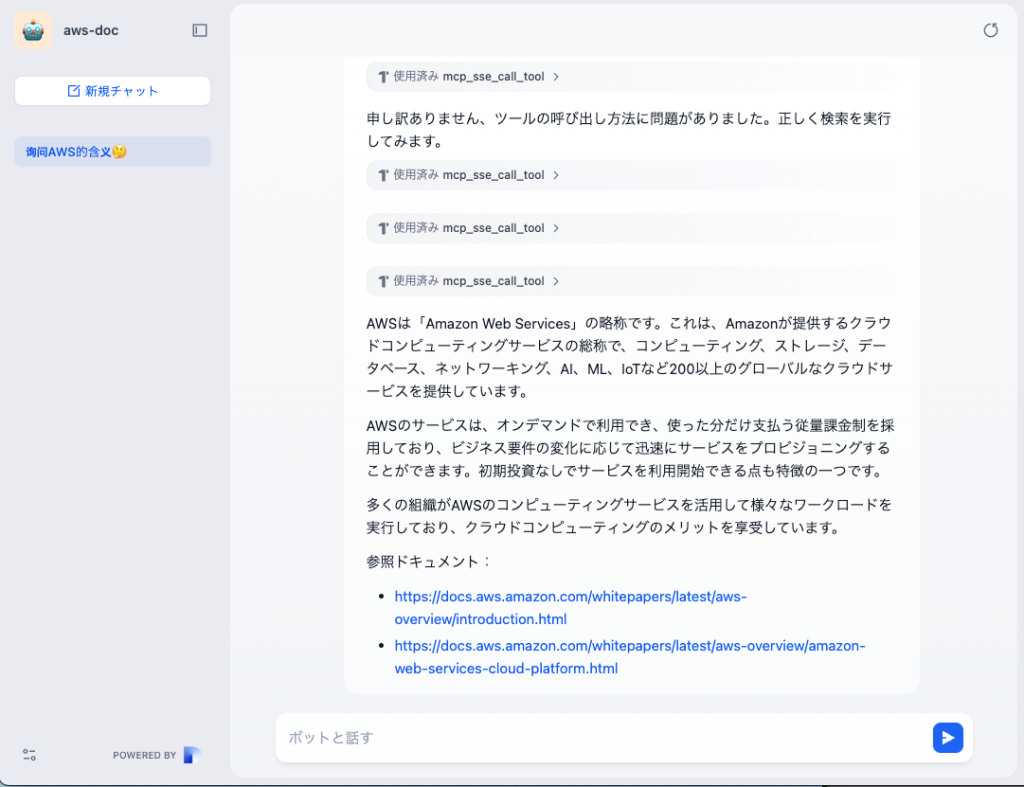This screenshot has height=787, width=1024.
Task: Open the amazon-web-services-cloud-platform.html link
Action: 630,657
